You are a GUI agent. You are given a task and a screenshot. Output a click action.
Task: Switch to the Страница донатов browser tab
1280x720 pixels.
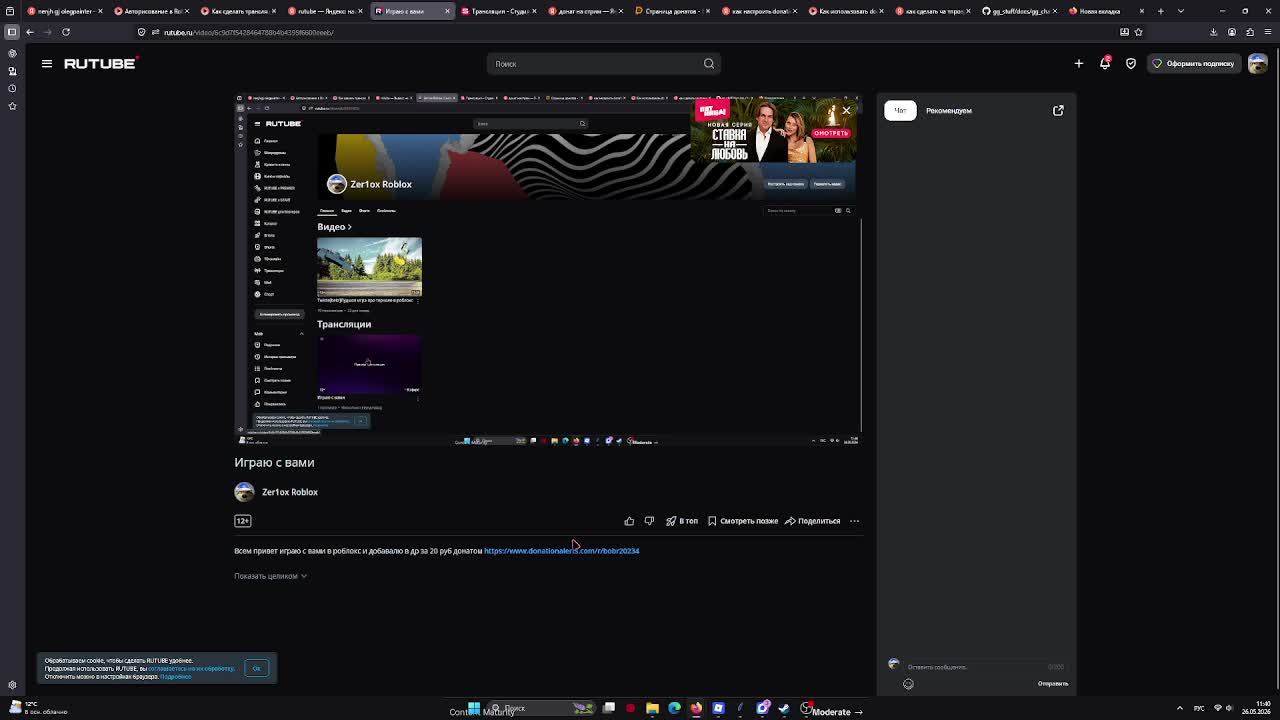click(x=673, y=11)
